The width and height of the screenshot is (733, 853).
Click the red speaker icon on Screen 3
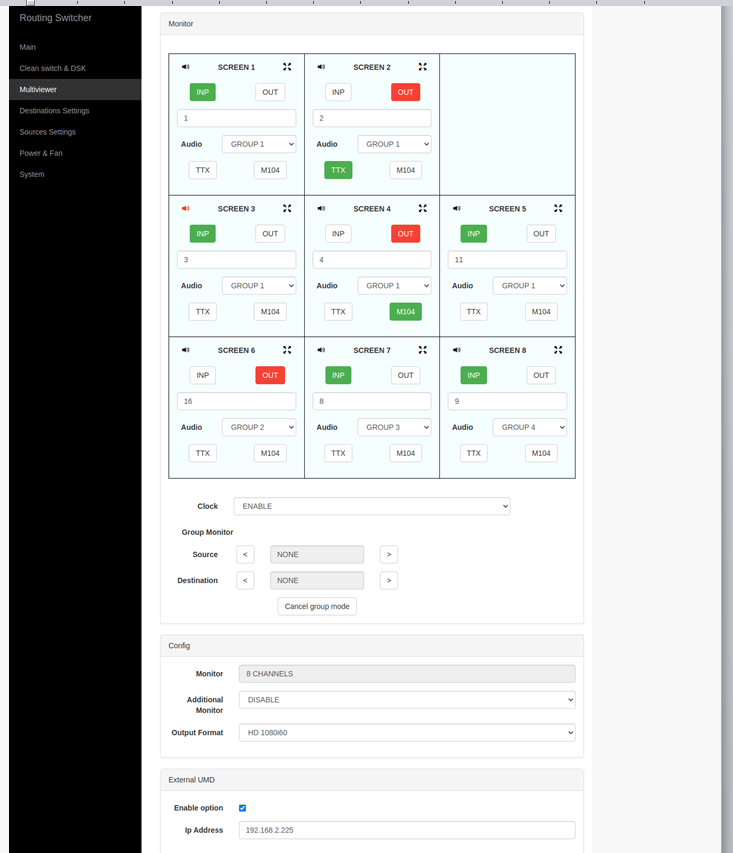[x=185, y=209]
